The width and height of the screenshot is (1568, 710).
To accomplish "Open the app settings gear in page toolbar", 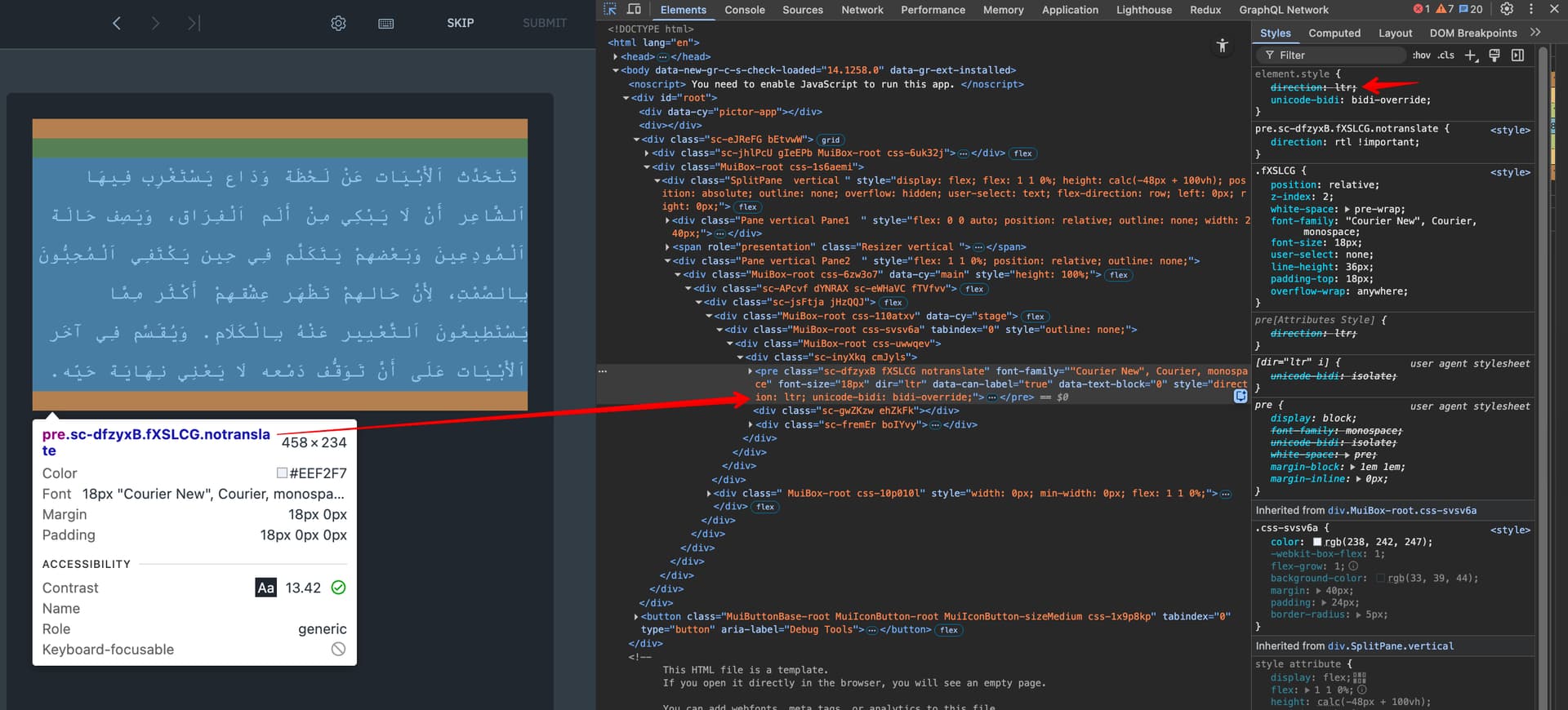I will pyautogui.click(x=338, y=24).
